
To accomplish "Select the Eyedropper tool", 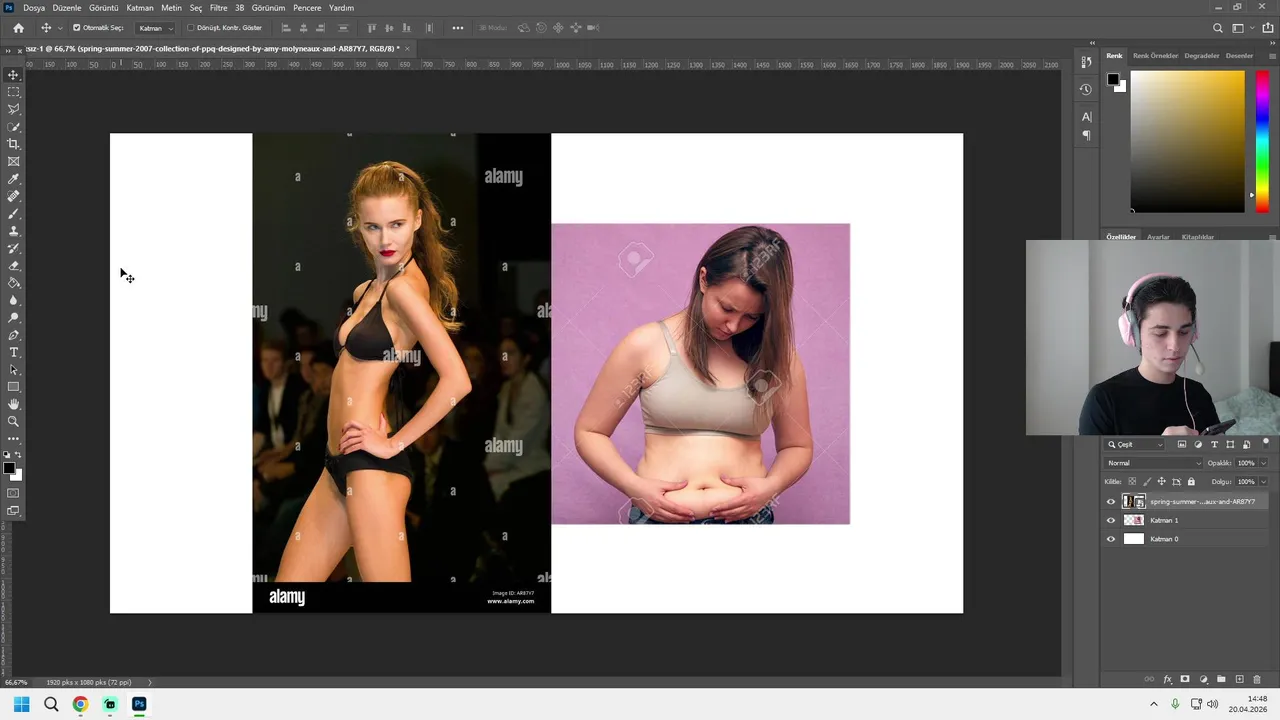I will click(x=13, y=179).
